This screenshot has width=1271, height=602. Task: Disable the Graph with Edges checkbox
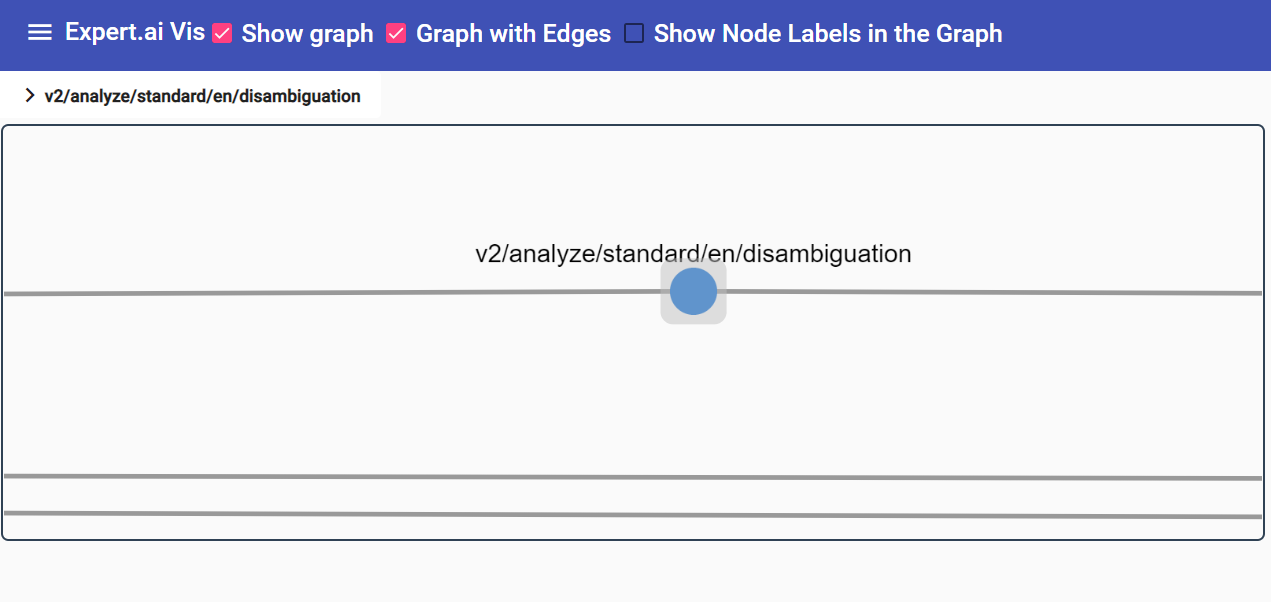click(x=396, y=34)
